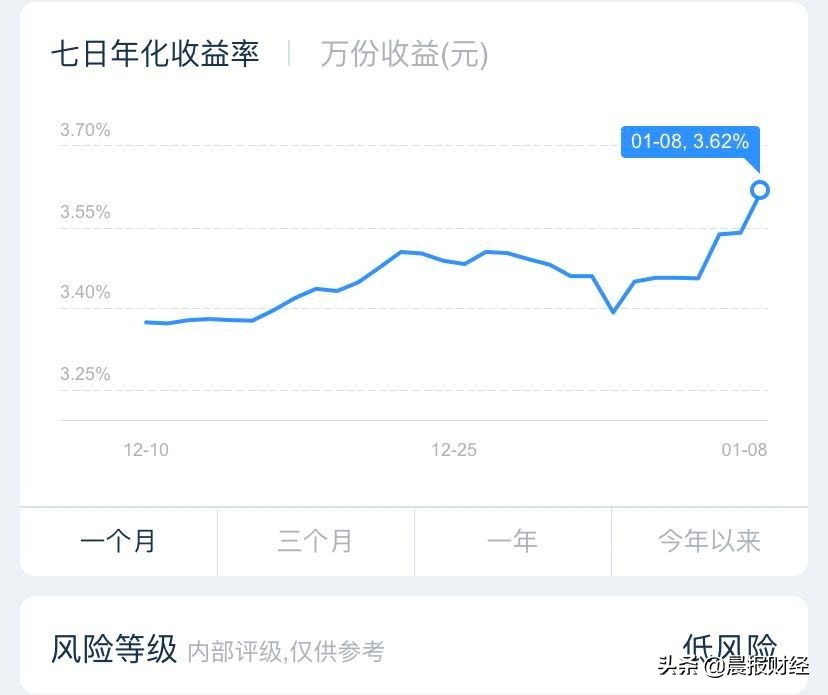Click the 3.70% axis value
Viewport: 828px width, 695px height.
click(84, 129)
